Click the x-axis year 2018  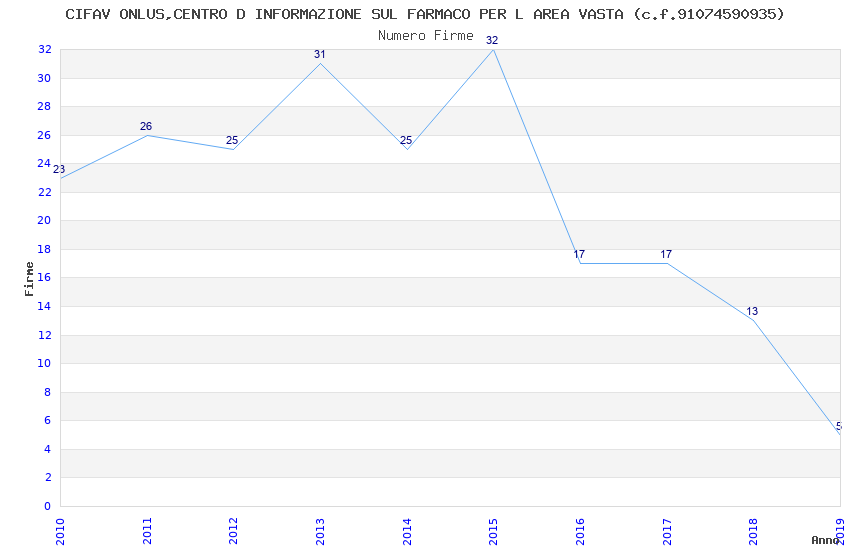pos(754,532)
